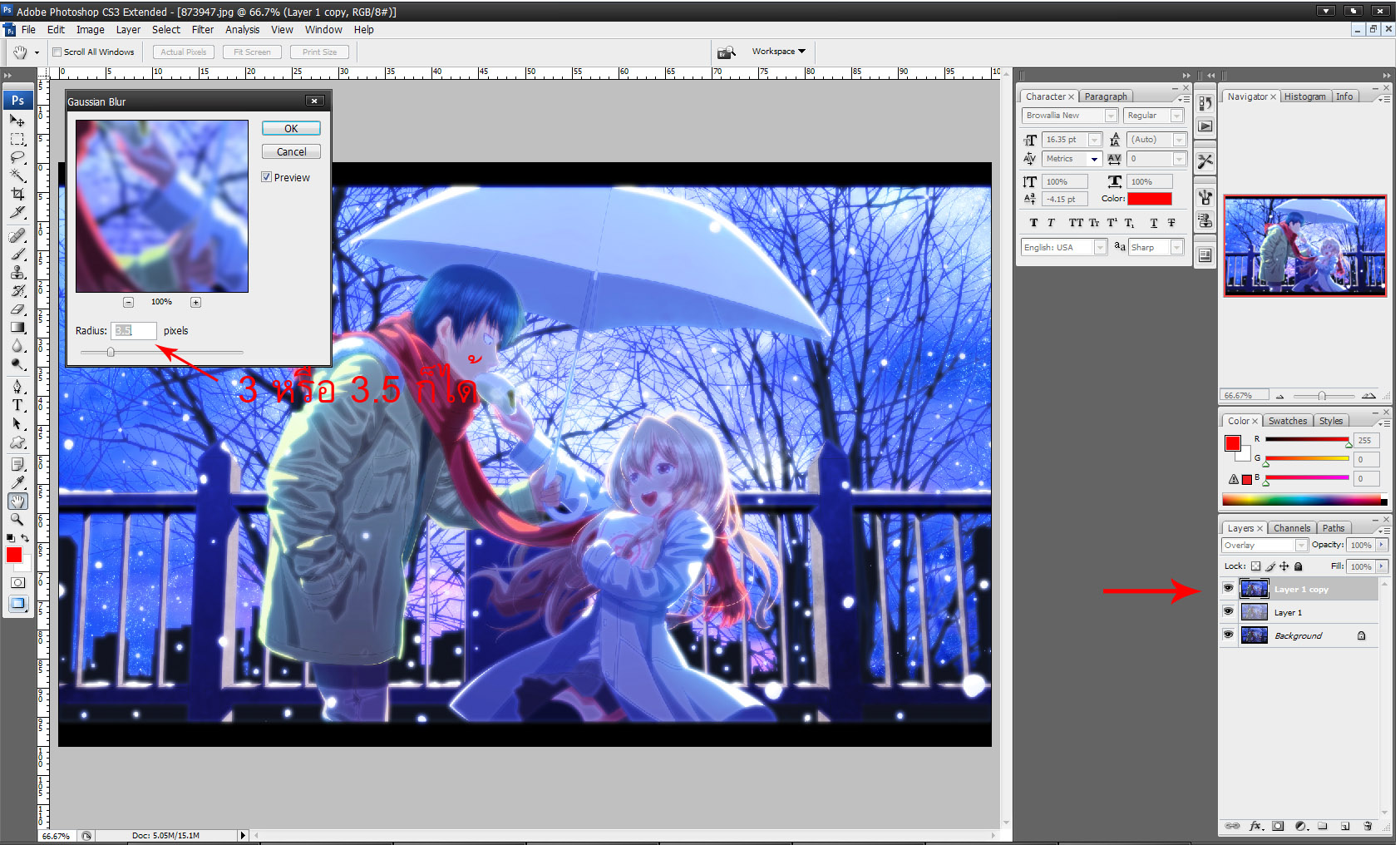Click the Actual Pixels button
This screenshot has height=845, width=1400.
tap(184, 52)
